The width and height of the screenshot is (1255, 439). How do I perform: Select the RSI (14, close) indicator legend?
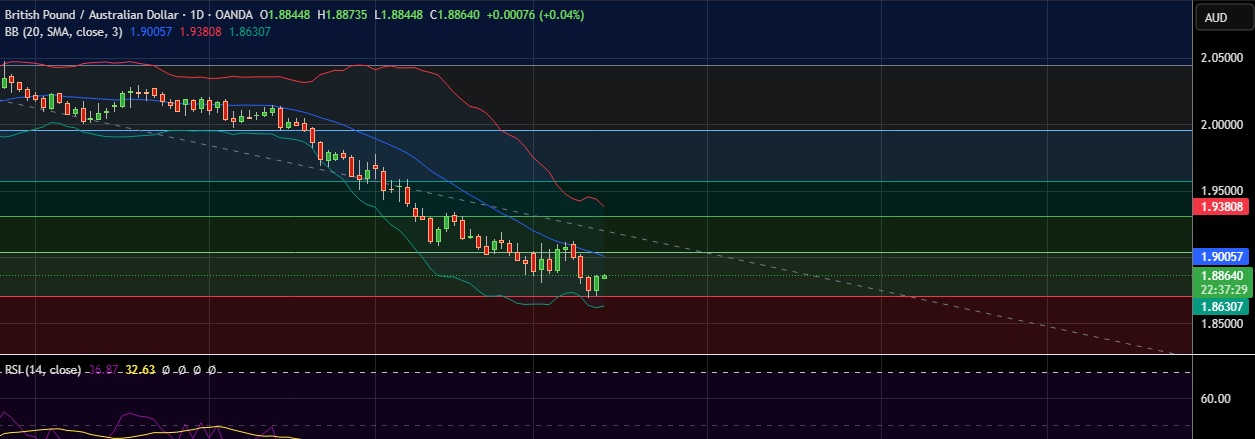point(43,369)
